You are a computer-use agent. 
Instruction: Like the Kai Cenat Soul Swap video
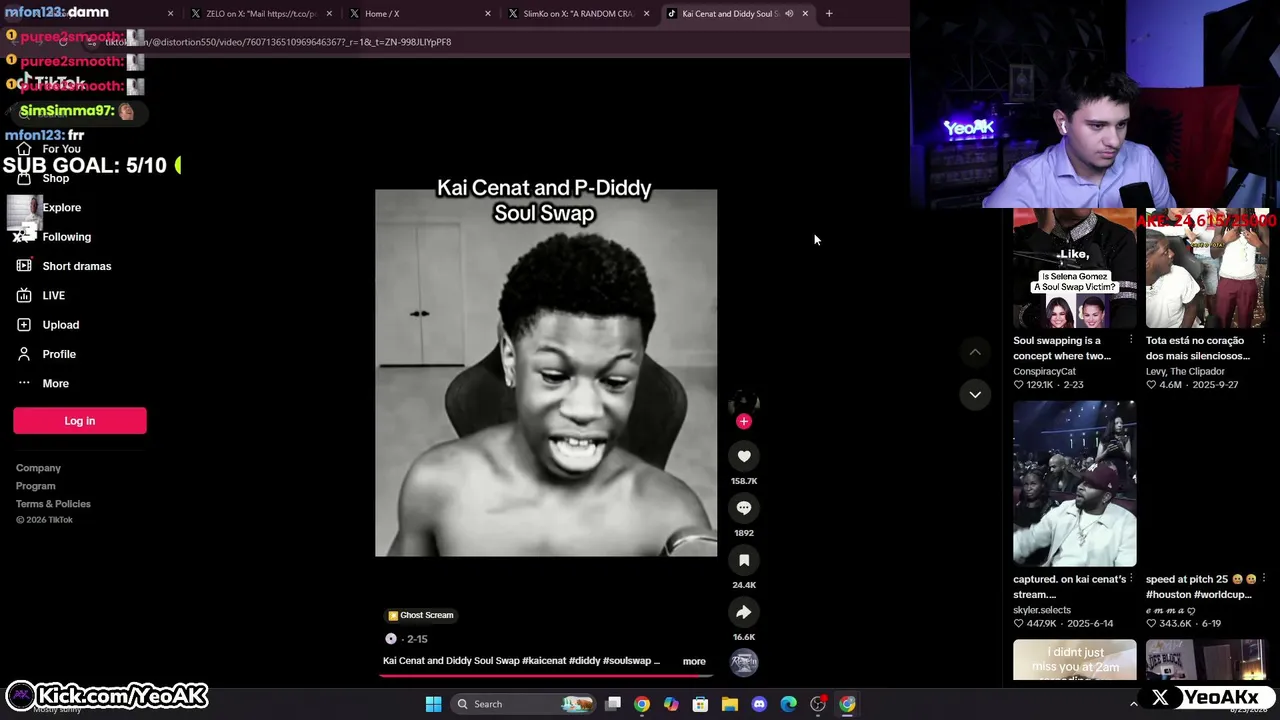[x=744, y=456]
